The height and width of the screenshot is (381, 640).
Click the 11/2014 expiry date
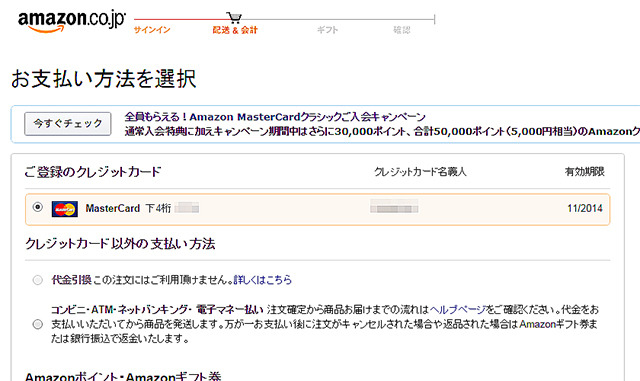click(585, 208)
